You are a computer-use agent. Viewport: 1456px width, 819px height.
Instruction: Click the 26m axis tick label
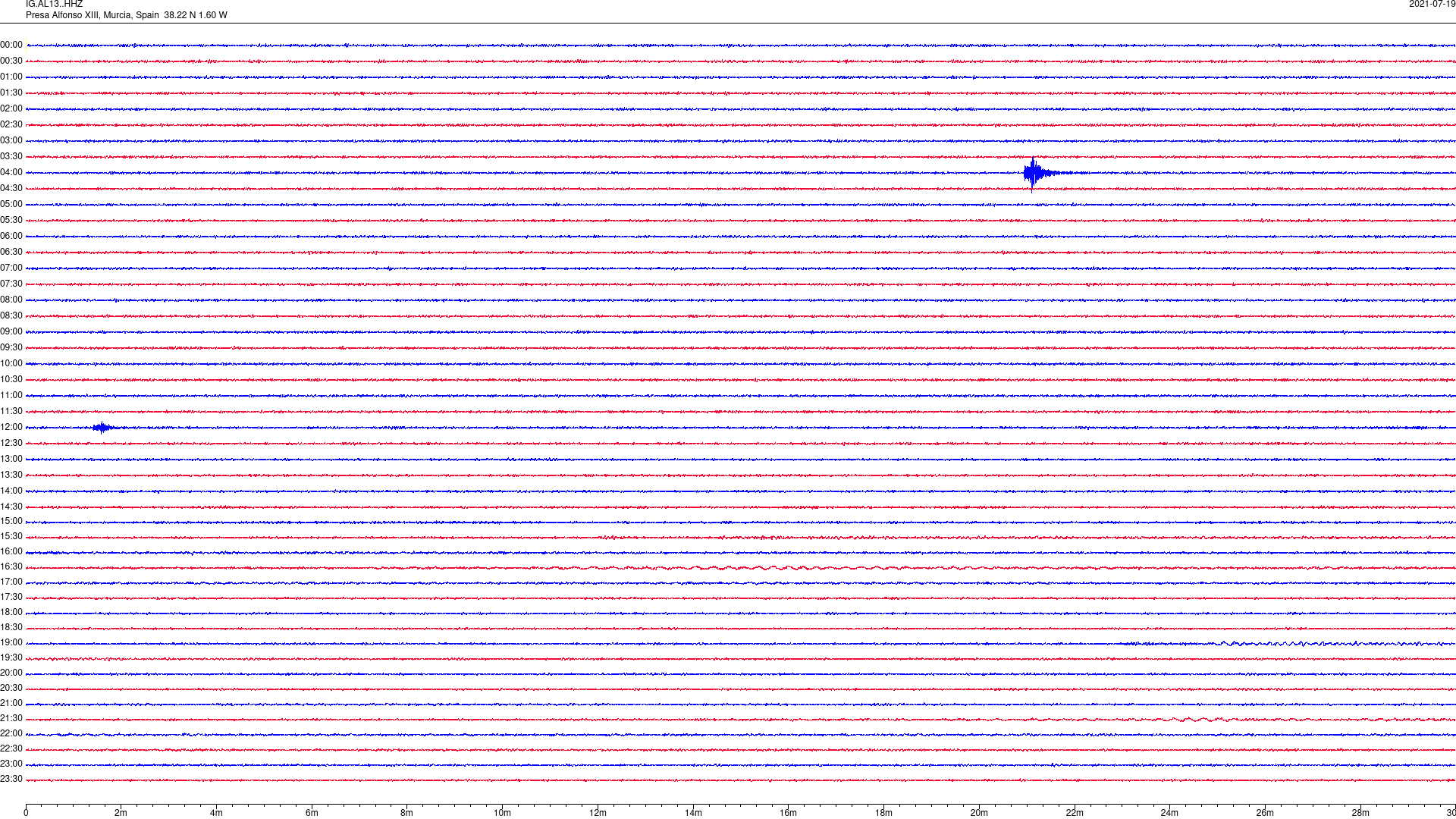(1265, 814)
